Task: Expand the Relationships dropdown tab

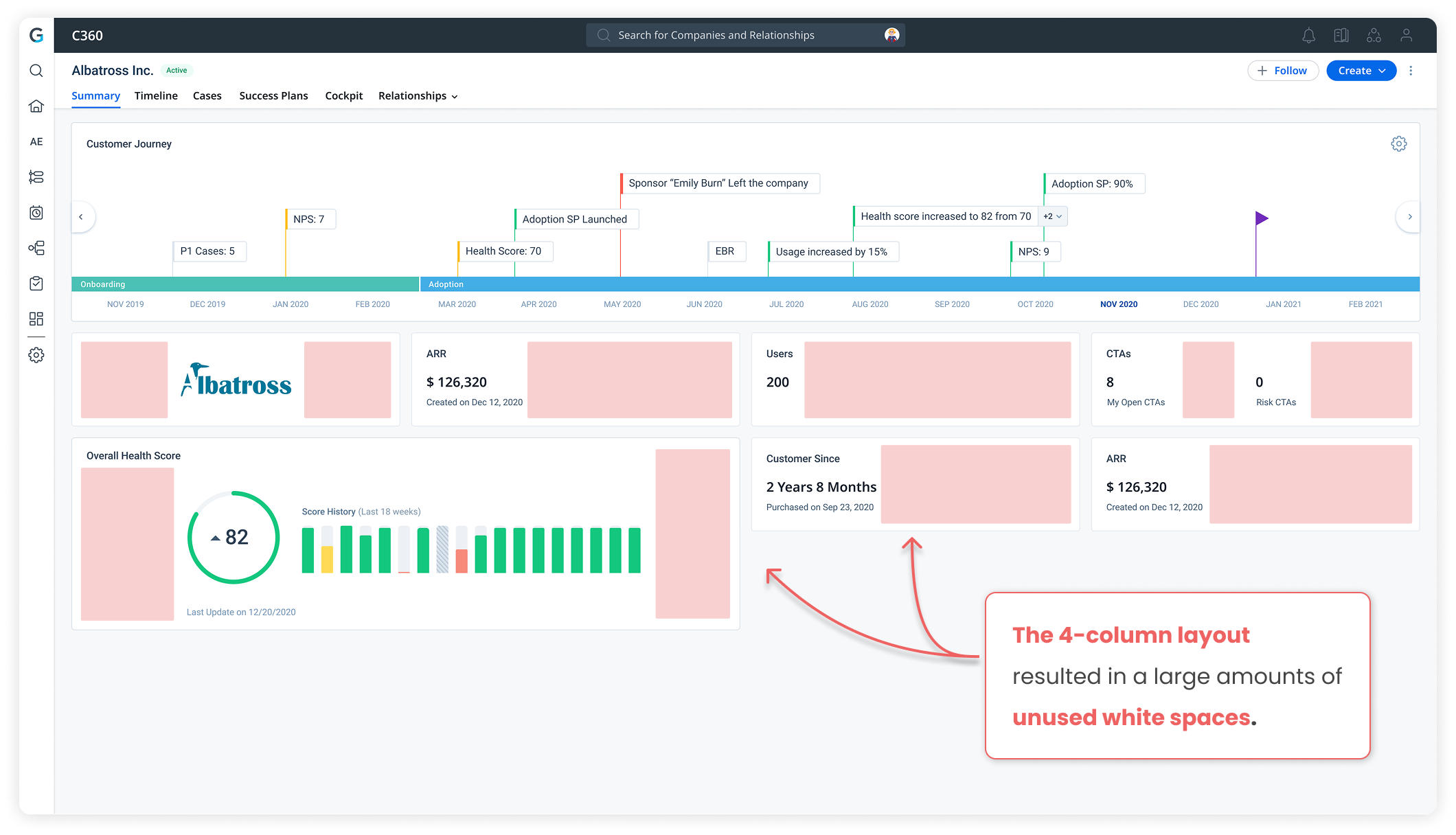Action: pos(418,95)
